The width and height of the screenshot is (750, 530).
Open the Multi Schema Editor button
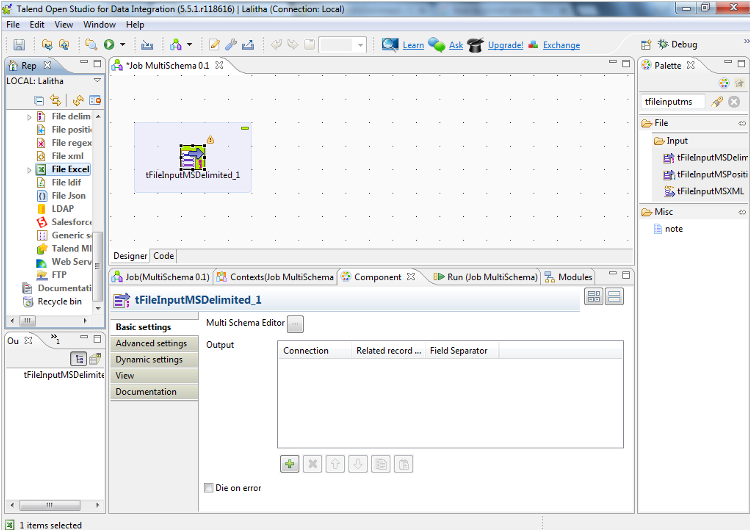point(295,324)
